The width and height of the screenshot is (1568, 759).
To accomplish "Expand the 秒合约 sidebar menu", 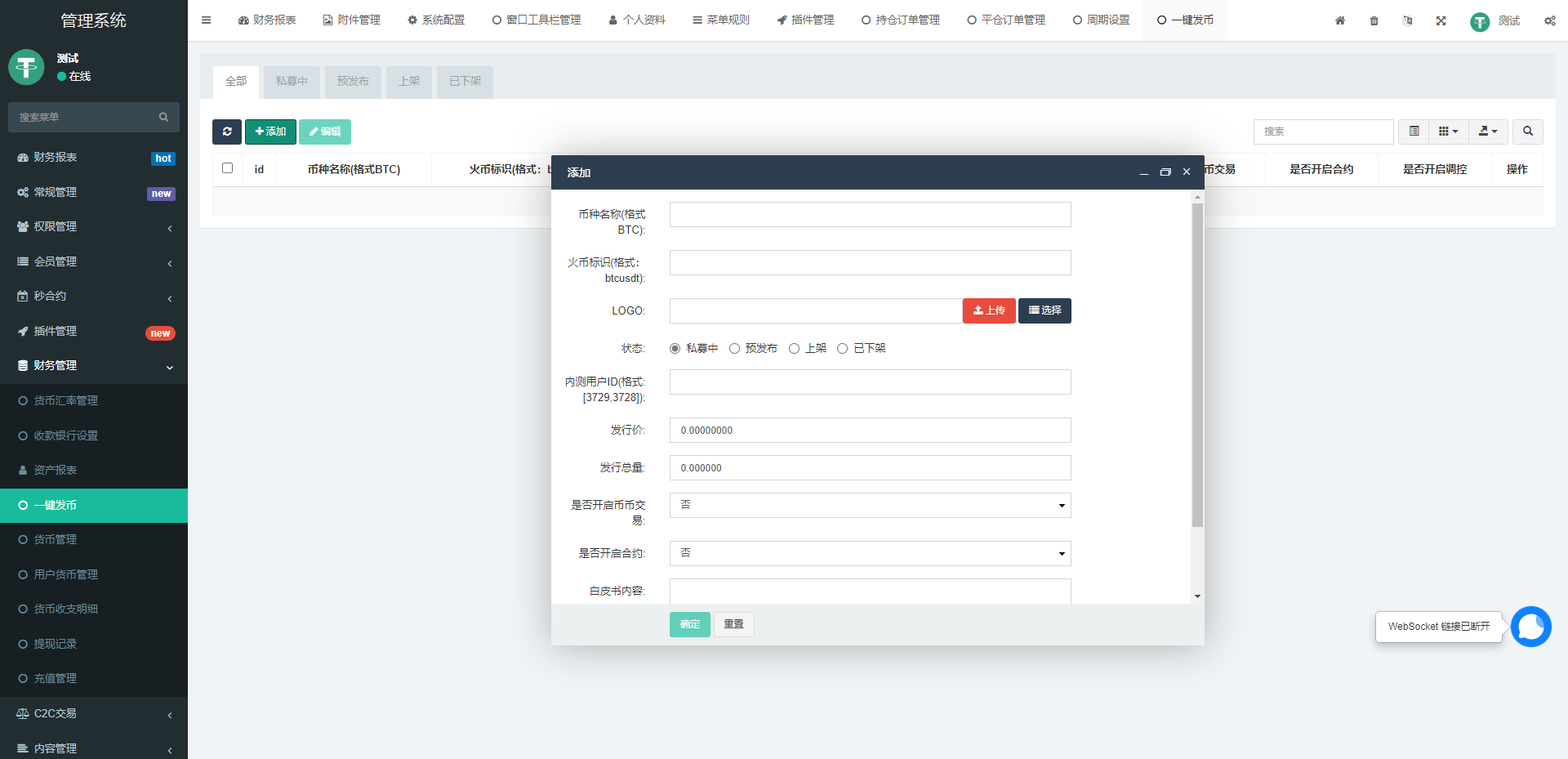I will coord(94,296).
